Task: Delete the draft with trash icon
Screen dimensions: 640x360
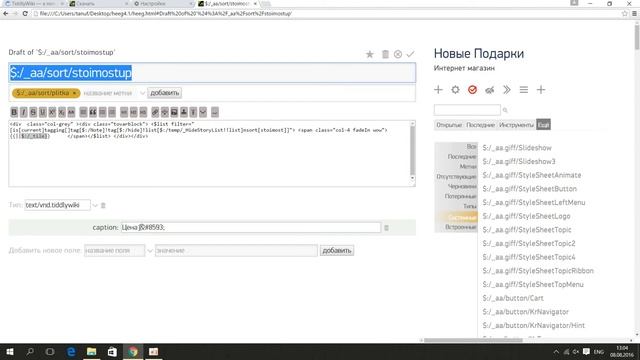Action: pyautogui.click(x=385, y=54)
